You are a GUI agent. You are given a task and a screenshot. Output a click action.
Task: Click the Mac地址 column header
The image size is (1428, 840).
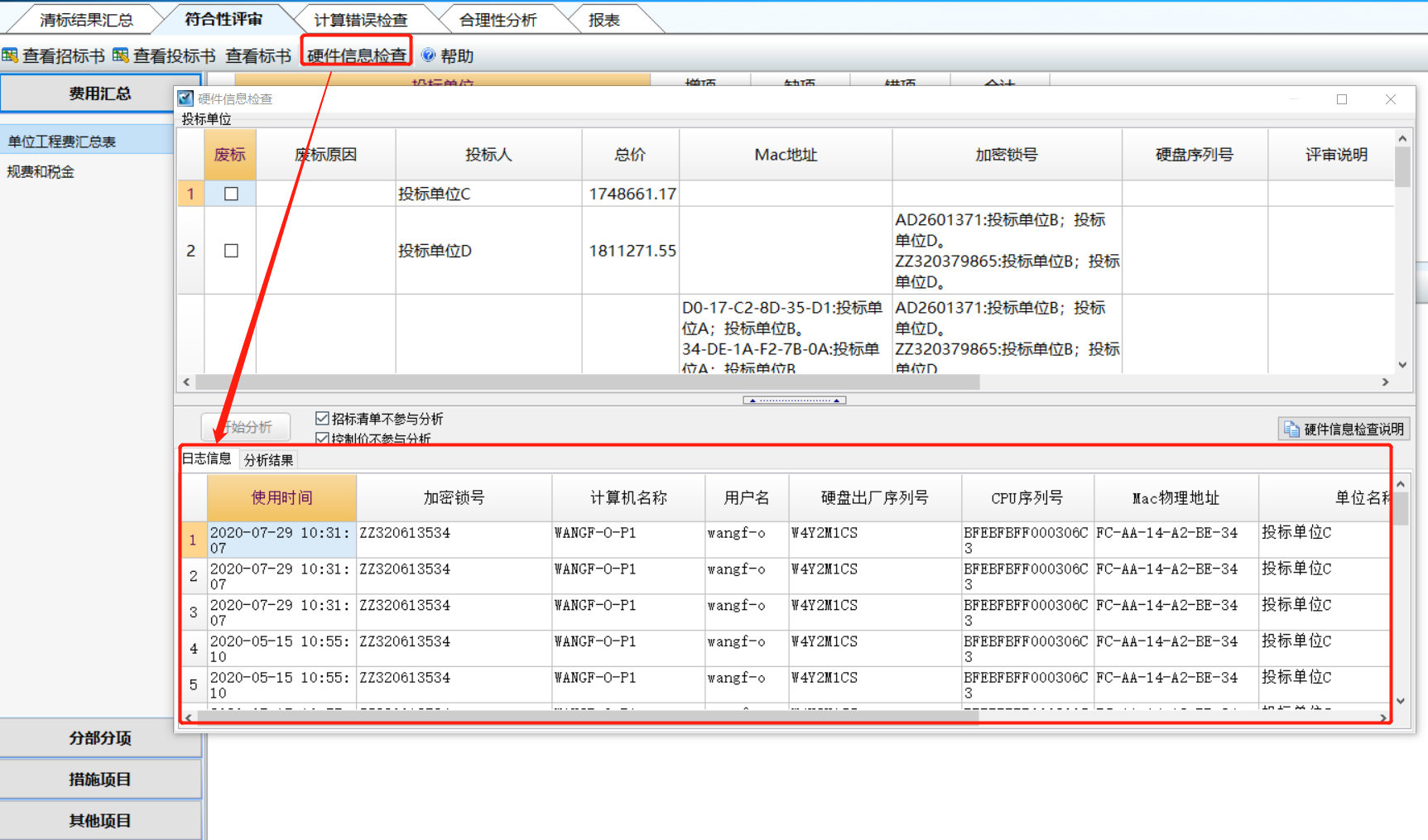coord(786,155)
